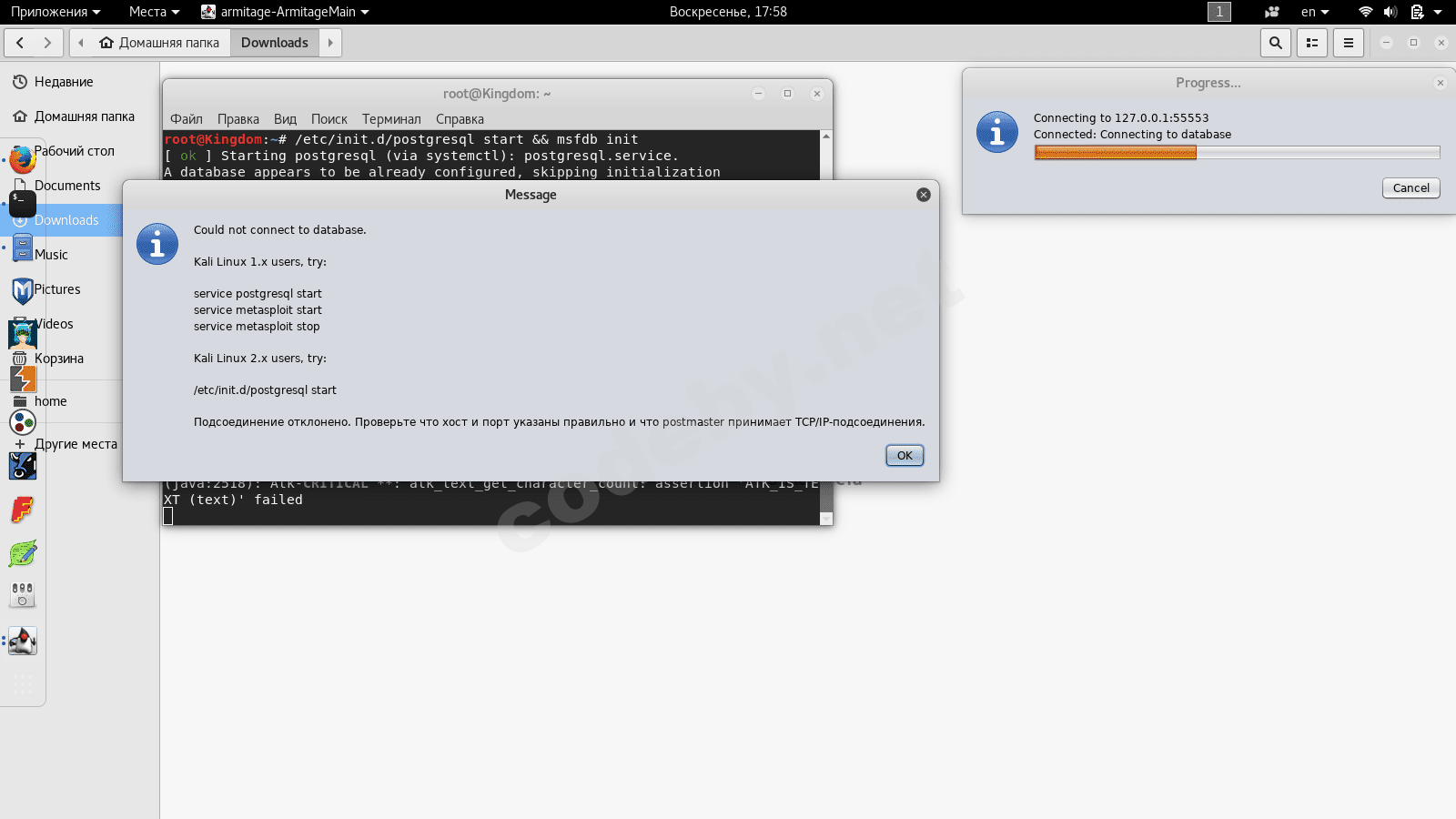Open the clock showing Воскресенье, 17:58
1456x819 pixels.
[728, 12]
